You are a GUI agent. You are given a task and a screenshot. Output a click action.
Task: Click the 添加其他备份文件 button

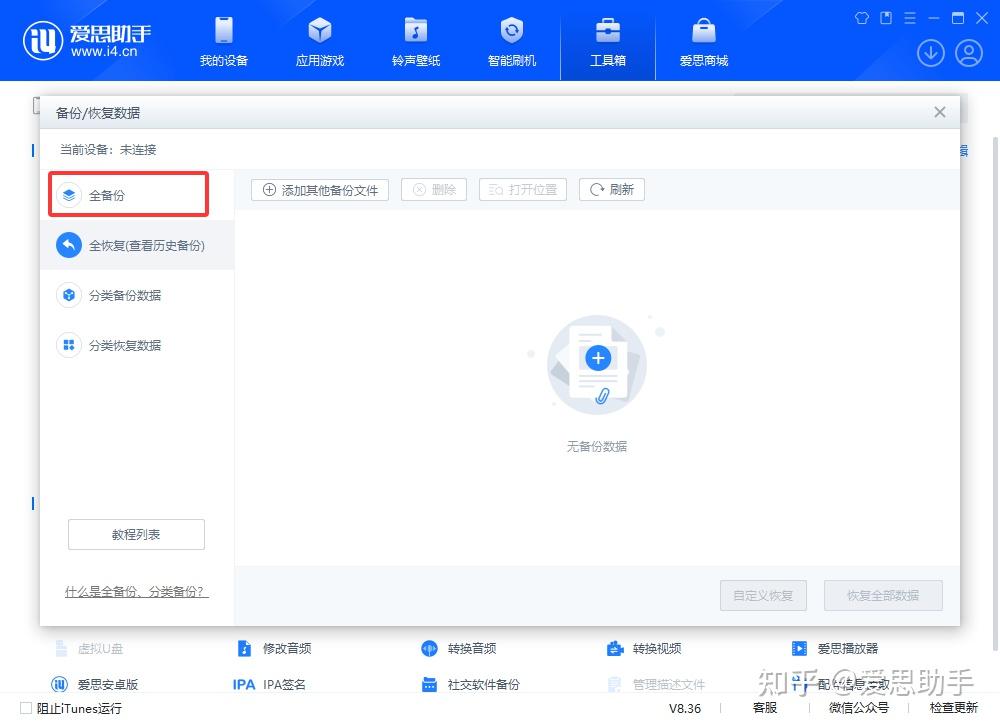click(x=319, y=189)
